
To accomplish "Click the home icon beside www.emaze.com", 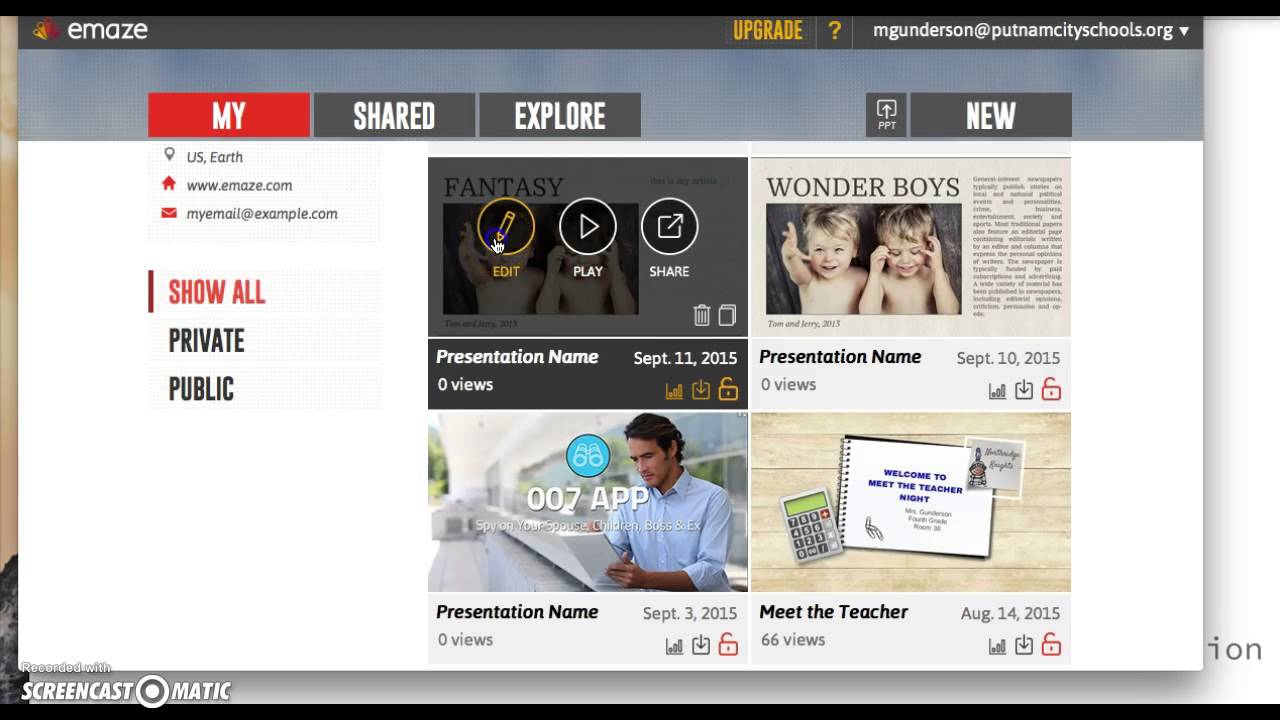I will tap(169, 184).
